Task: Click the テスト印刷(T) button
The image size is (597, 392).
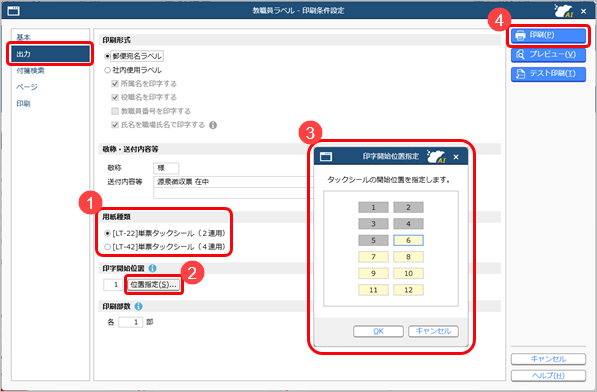Action: (x=548, y=74)
